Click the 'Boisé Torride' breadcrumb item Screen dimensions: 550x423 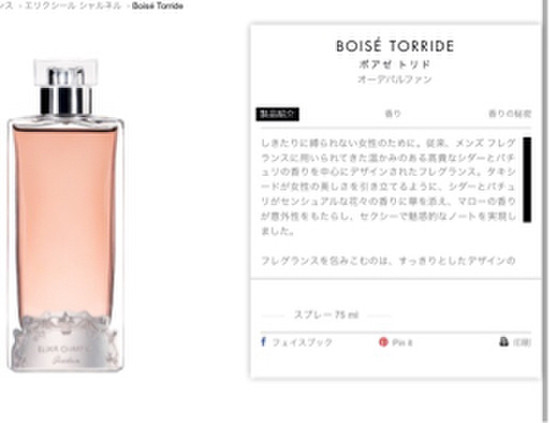[157, 6]
